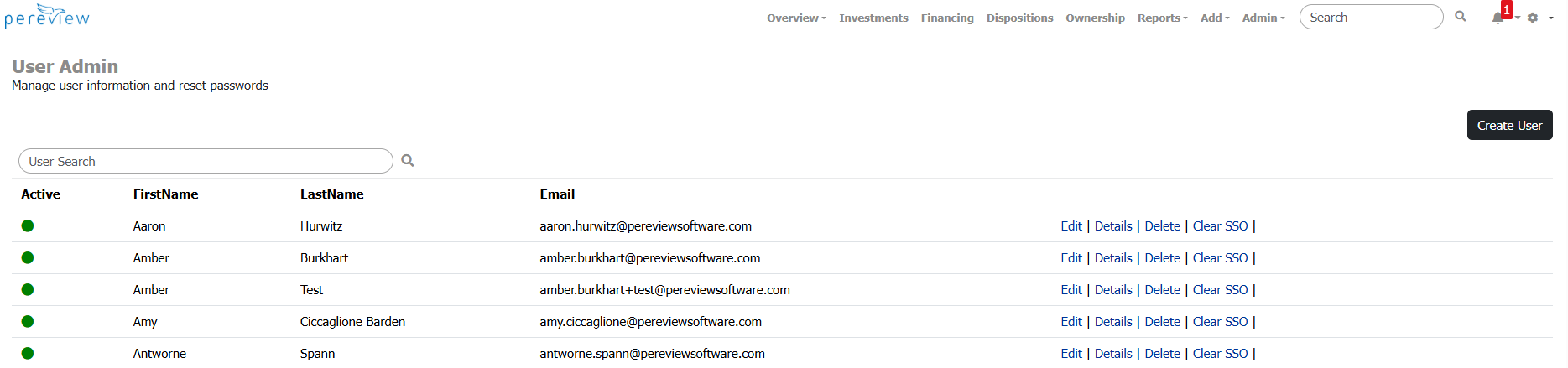Image resolution: width=1568 pixels, height=368 pixels.
Task: Expand the Reports dropdown menu
Action: (x=1162, y=18)
